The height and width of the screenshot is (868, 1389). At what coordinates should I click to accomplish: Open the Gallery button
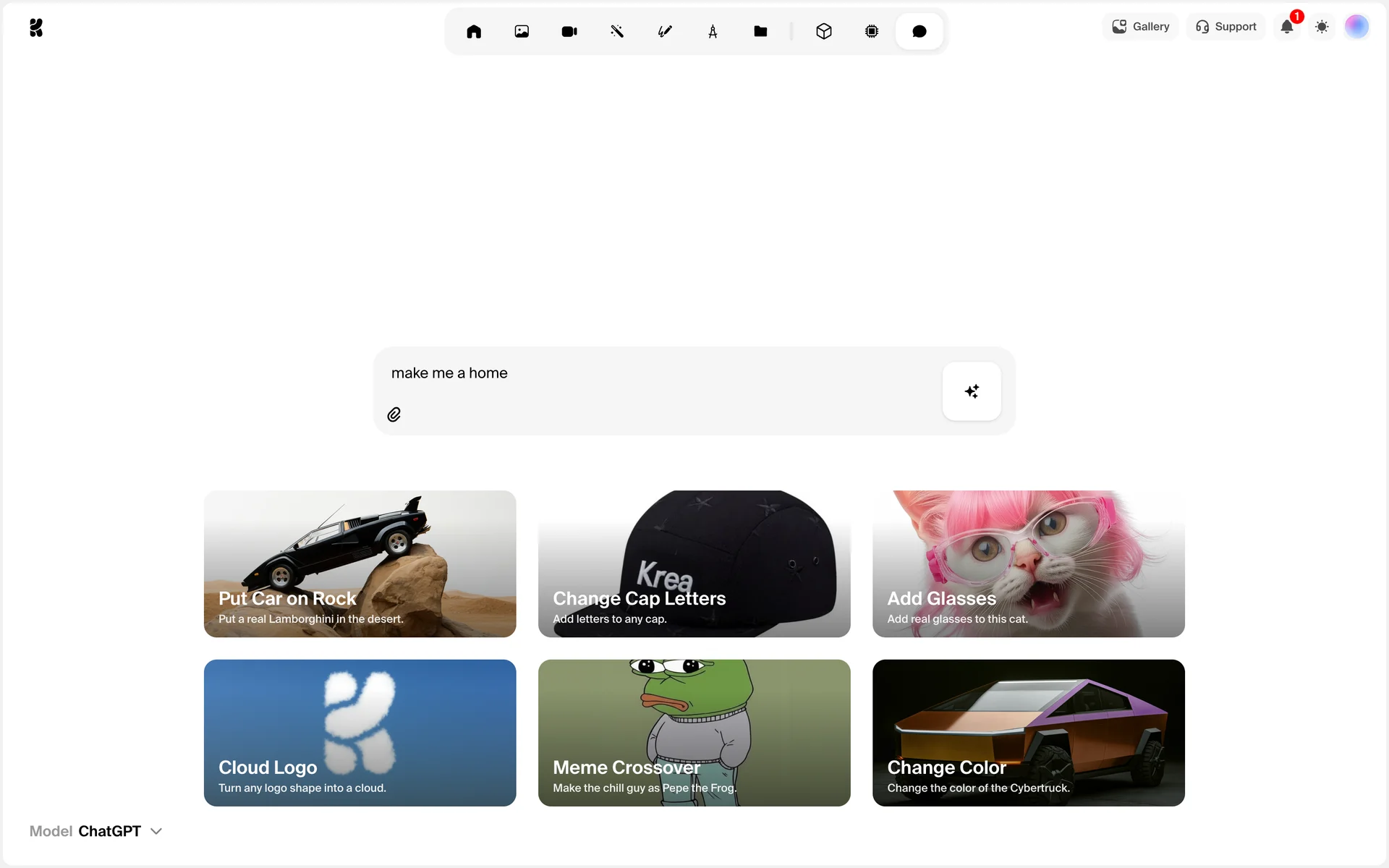[1141, 27]
